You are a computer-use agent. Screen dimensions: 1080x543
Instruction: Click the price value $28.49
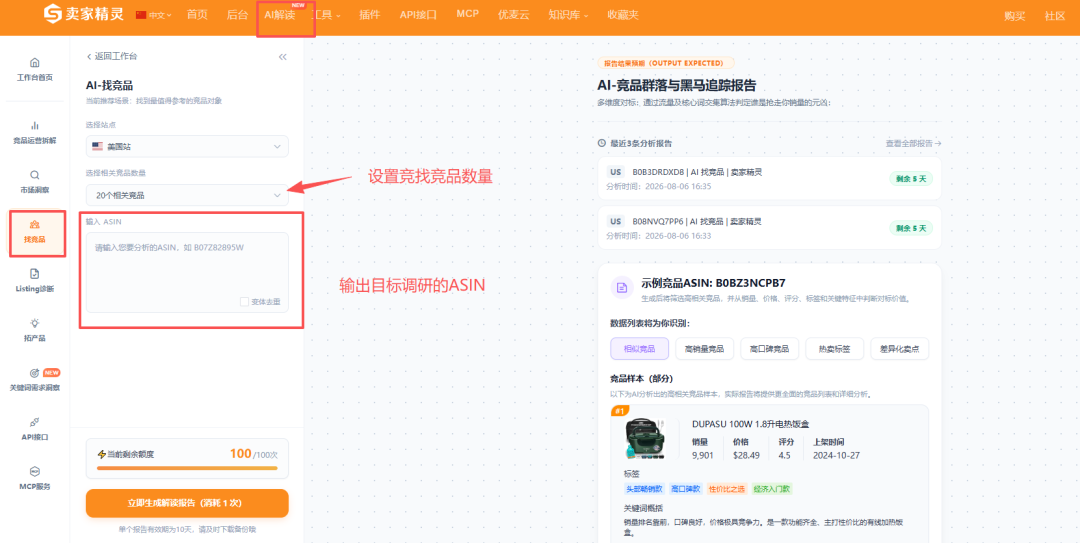(746, 455)
